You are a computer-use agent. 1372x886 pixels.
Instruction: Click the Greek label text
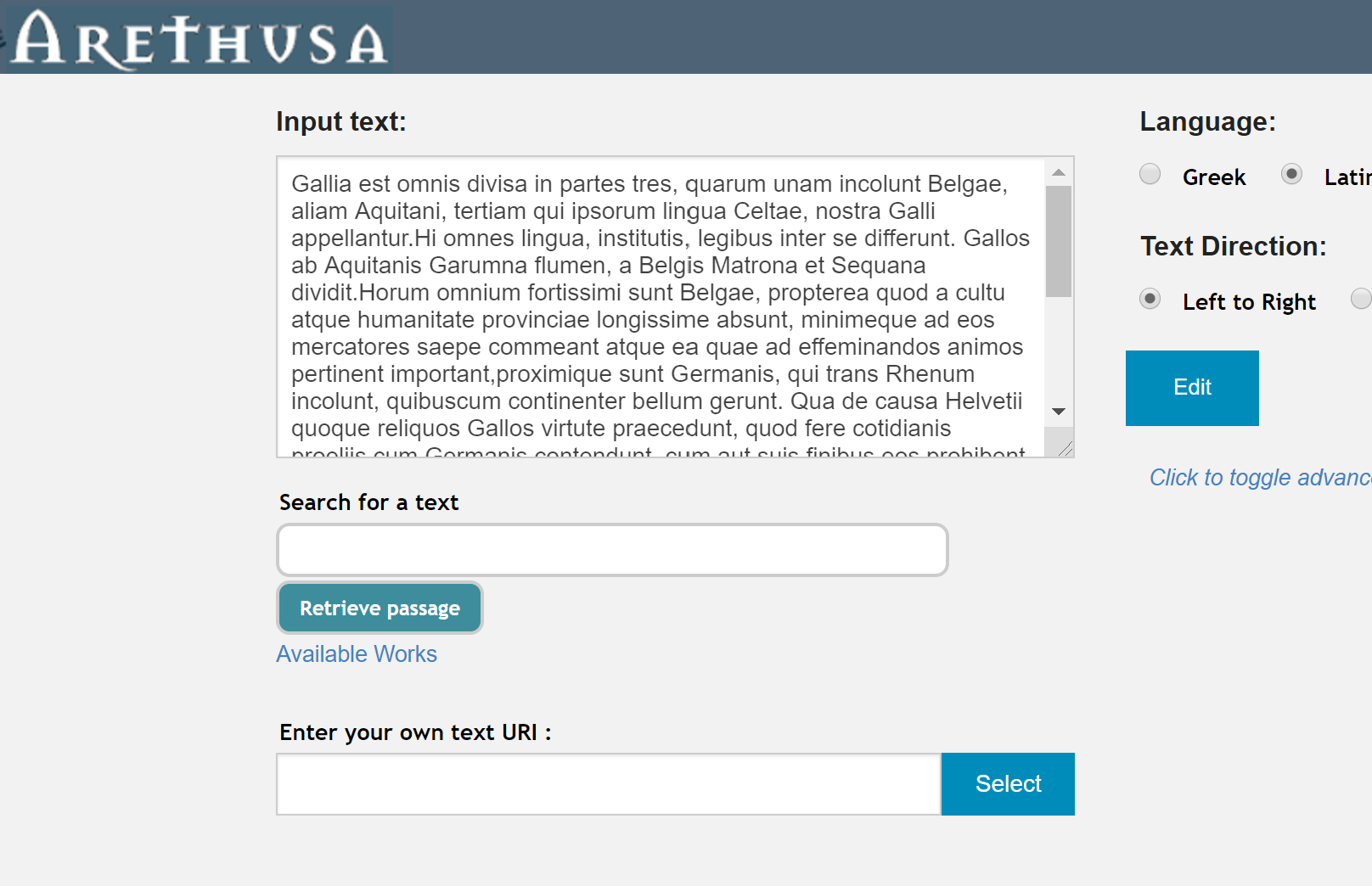1214,177
